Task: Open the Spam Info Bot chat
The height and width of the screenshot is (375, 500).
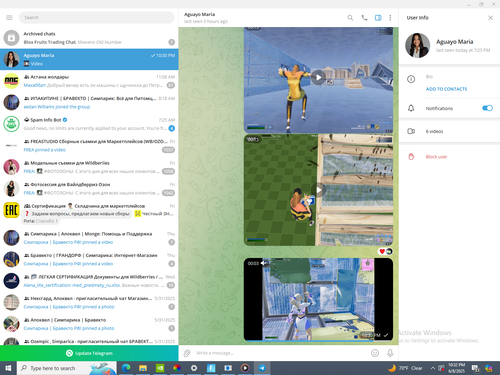Action: click(89, 124)
